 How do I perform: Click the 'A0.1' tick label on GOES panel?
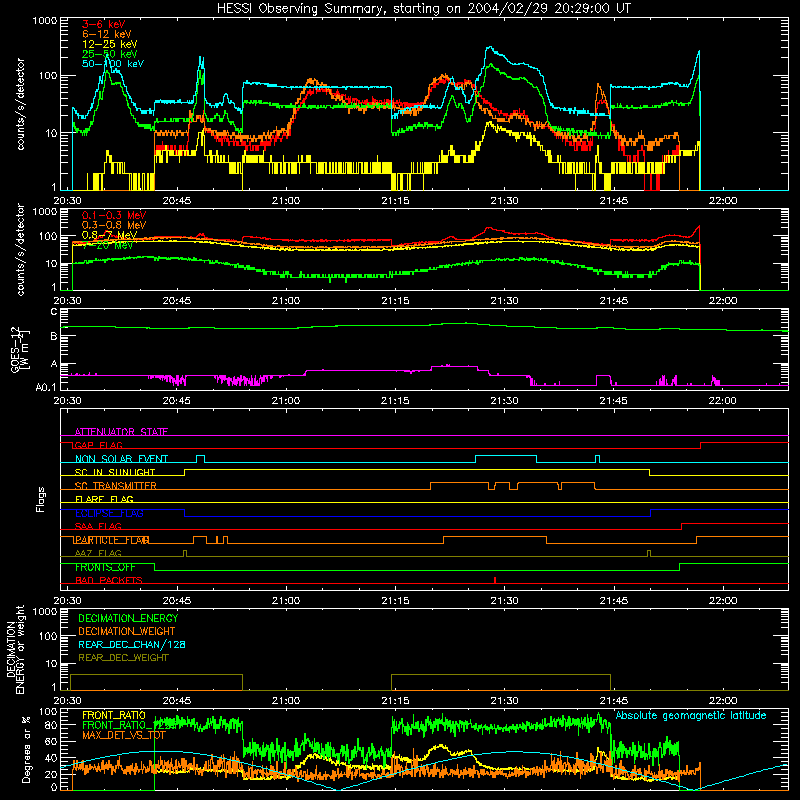(46, 387)
